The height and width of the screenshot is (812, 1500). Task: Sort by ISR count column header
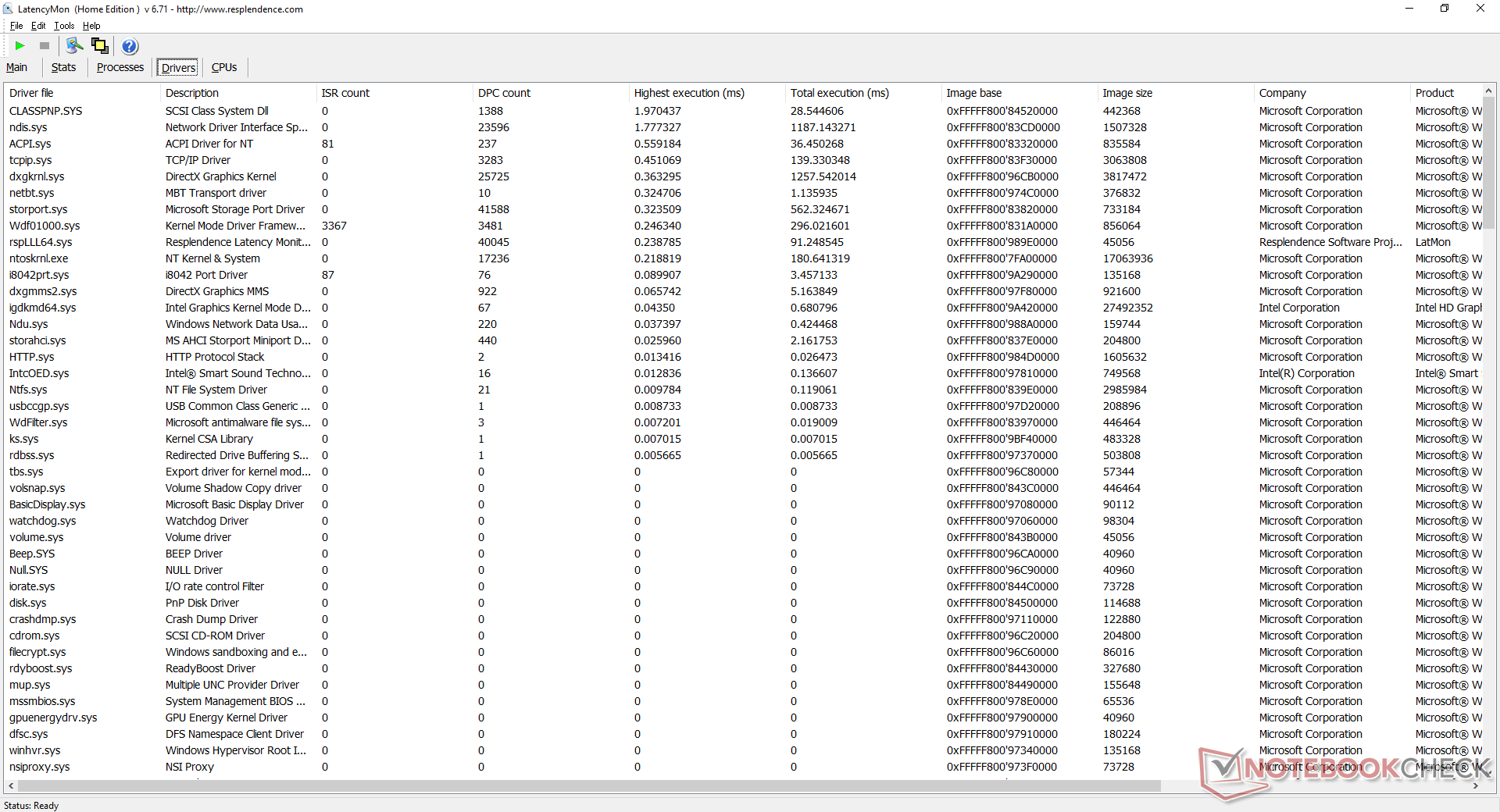[395, 93]
